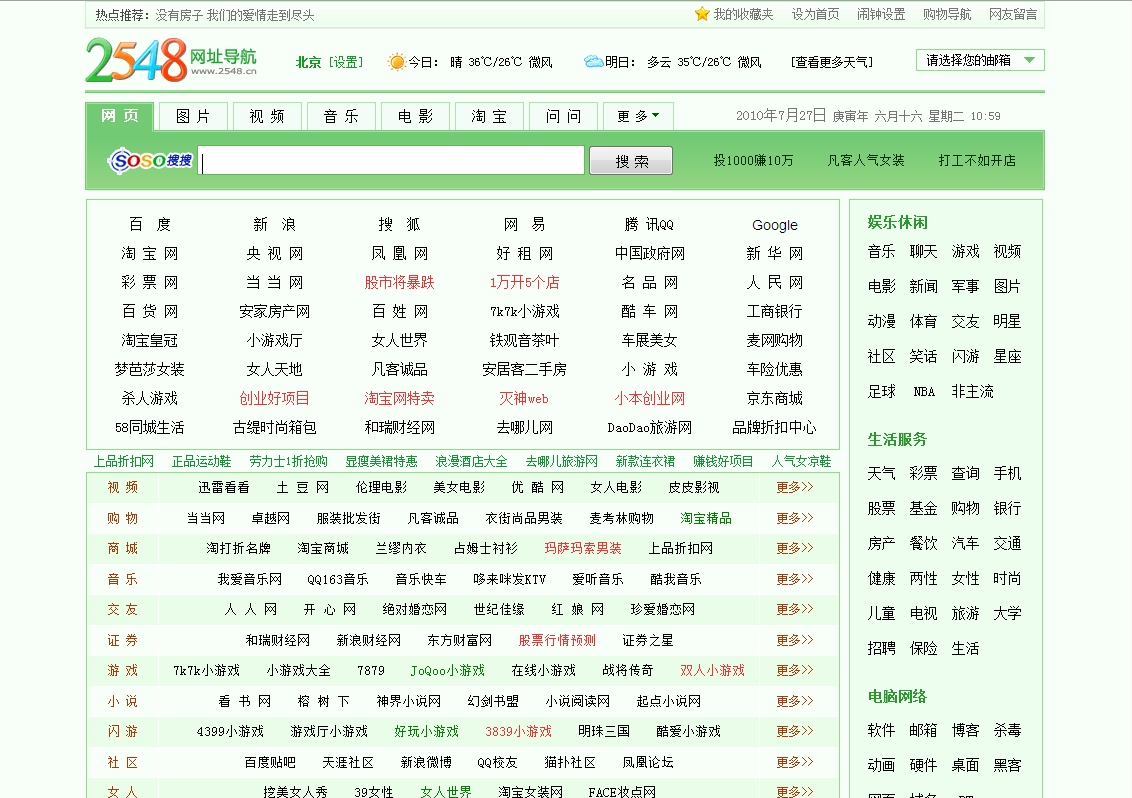Open the Google link
This screenshot has width=1132, height=798.
point(774,225)
